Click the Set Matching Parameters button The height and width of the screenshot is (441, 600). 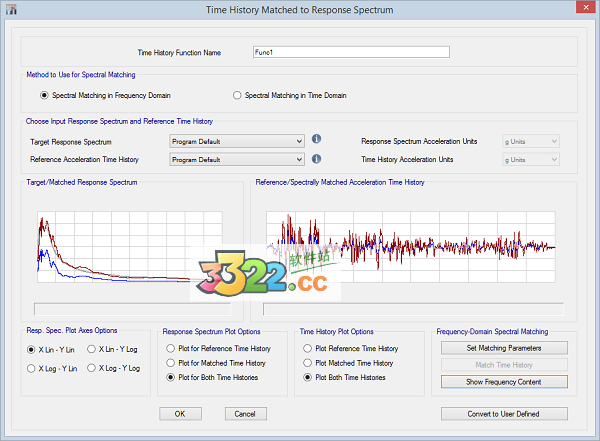tap(503, 348)
